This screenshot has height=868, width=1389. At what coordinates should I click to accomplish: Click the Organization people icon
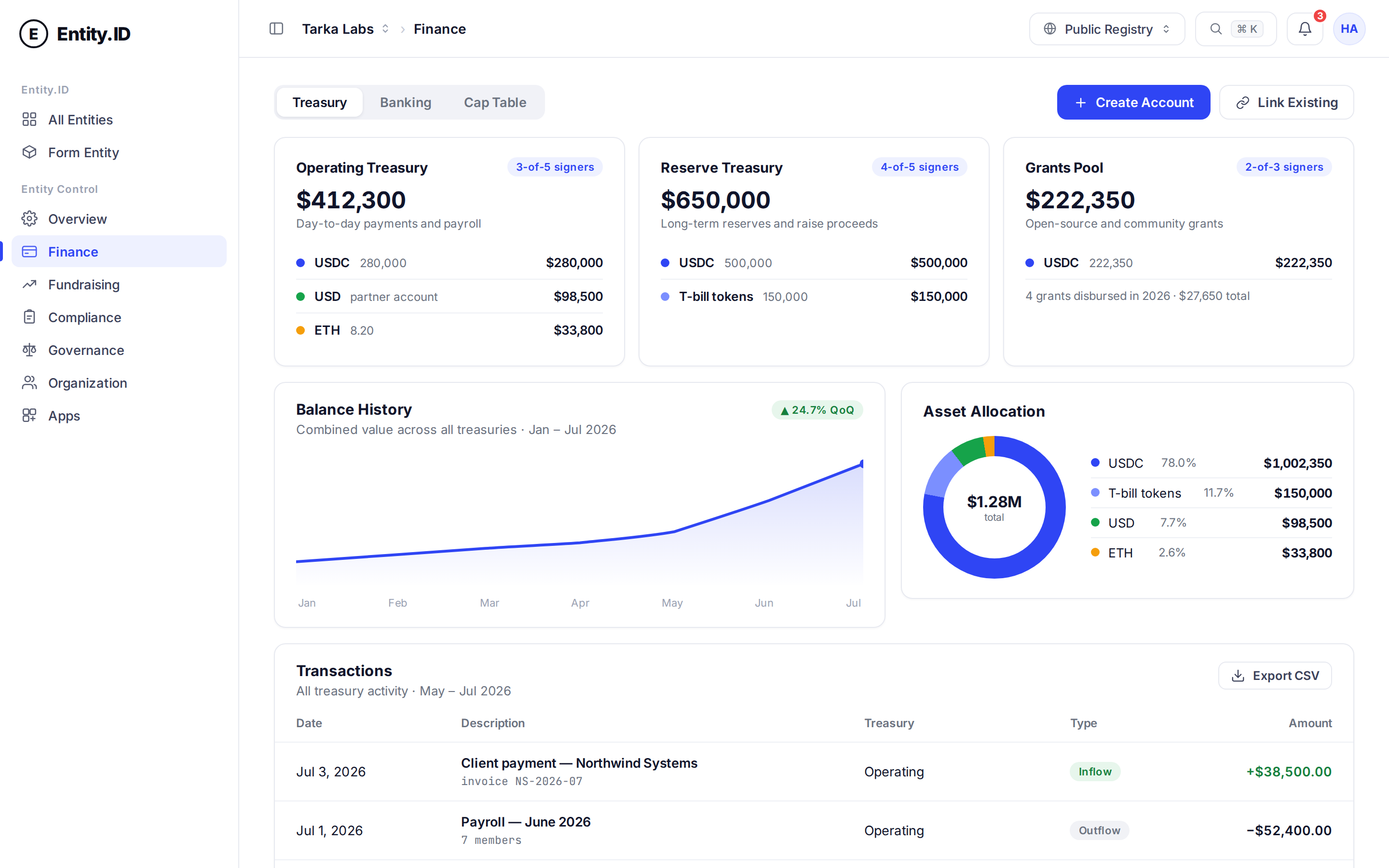(x=29, y=382)
